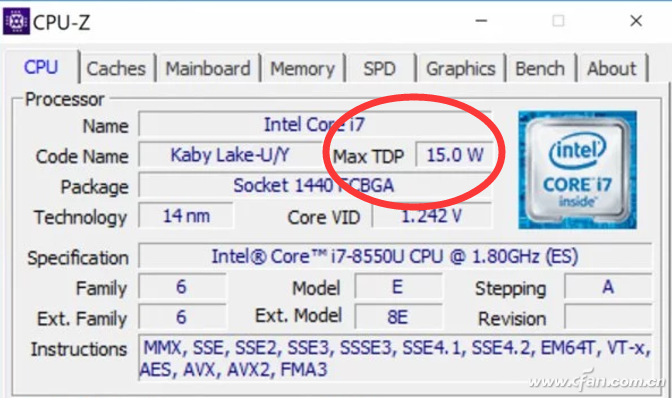
Task: Go to the SPD tab
Action: tap(380, 69)
